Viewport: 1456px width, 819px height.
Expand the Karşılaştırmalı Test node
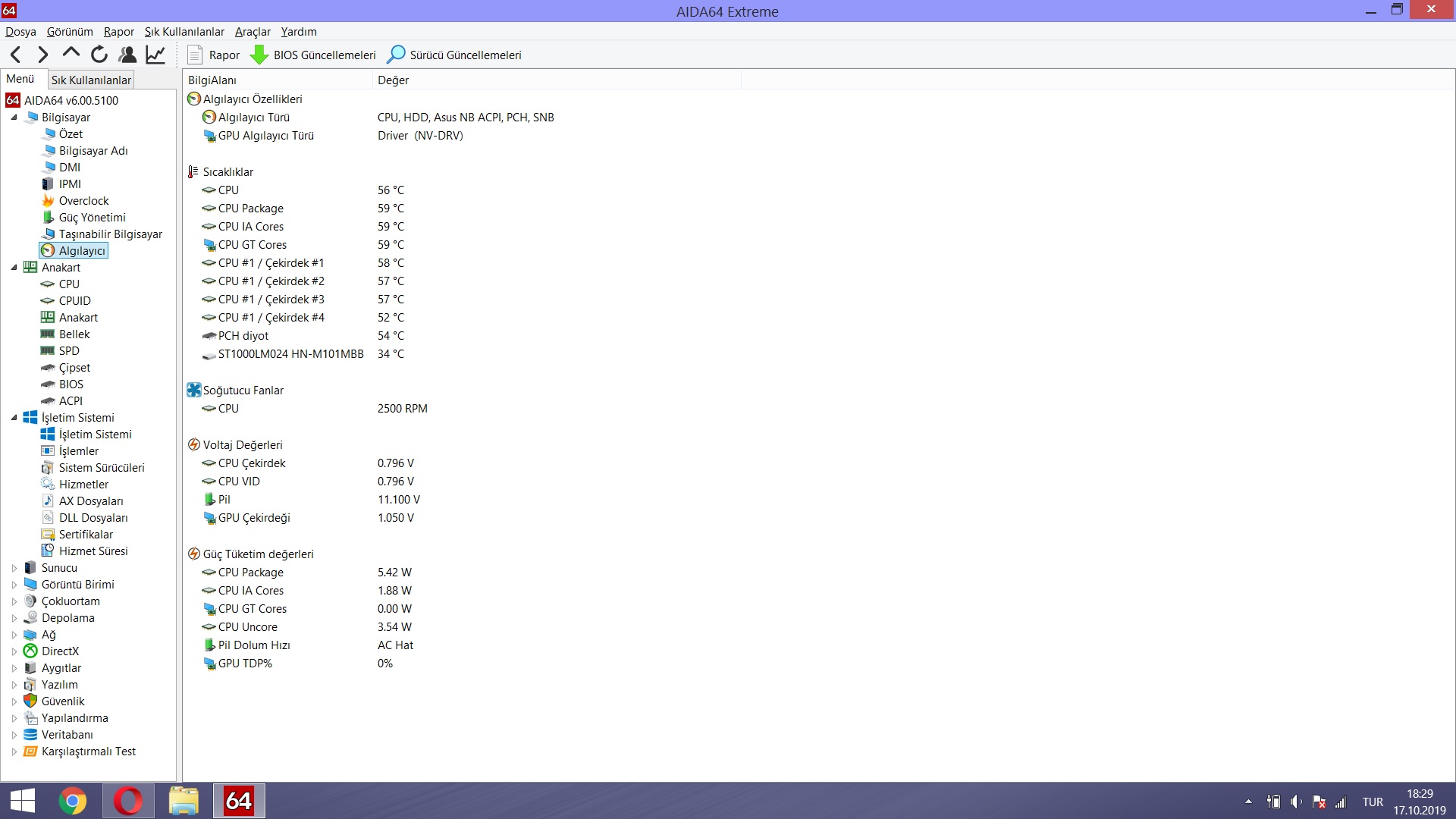[14, 752]
